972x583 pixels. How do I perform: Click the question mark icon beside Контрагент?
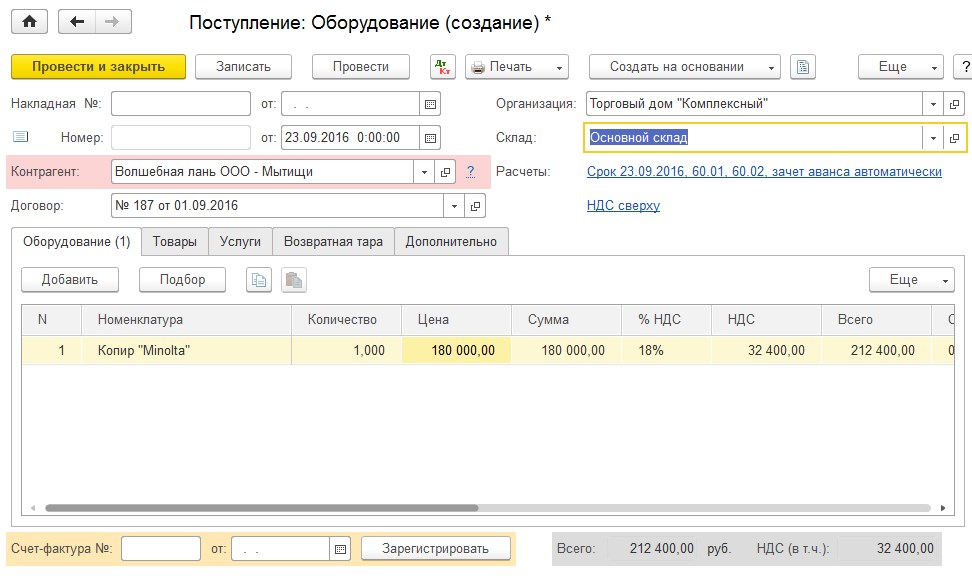(470, 171)
